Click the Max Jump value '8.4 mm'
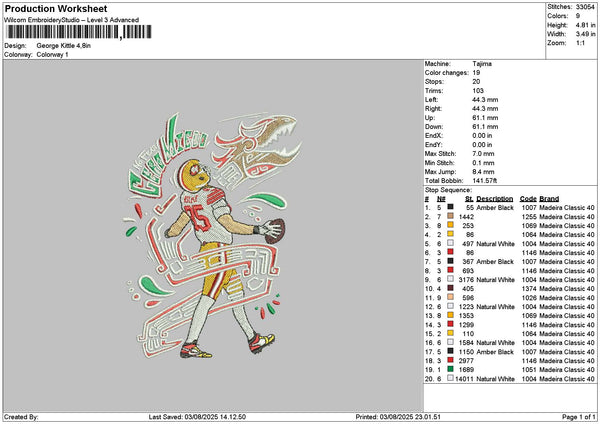This screenshot has height=424, width=600. click(484, 172)
